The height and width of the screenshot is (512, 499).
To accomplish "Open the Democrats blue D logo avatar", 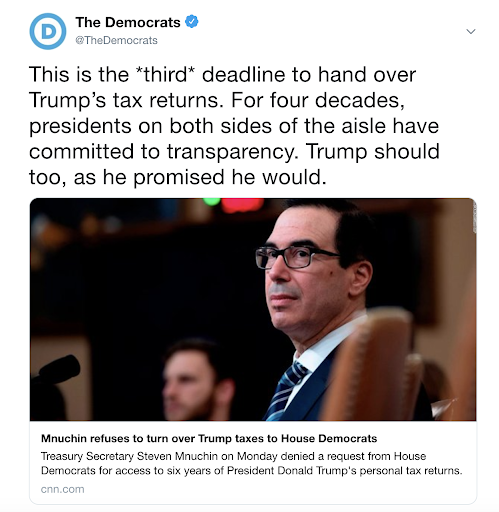I will (x=48, y=31).
